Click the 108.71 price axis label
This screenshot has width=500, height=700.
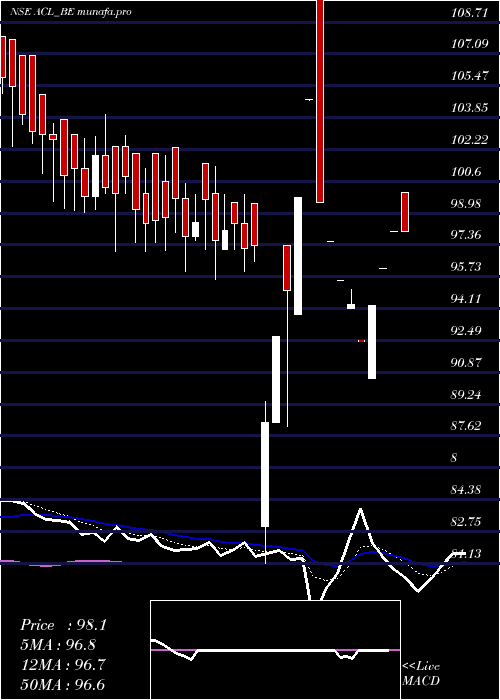pos(468,13)
